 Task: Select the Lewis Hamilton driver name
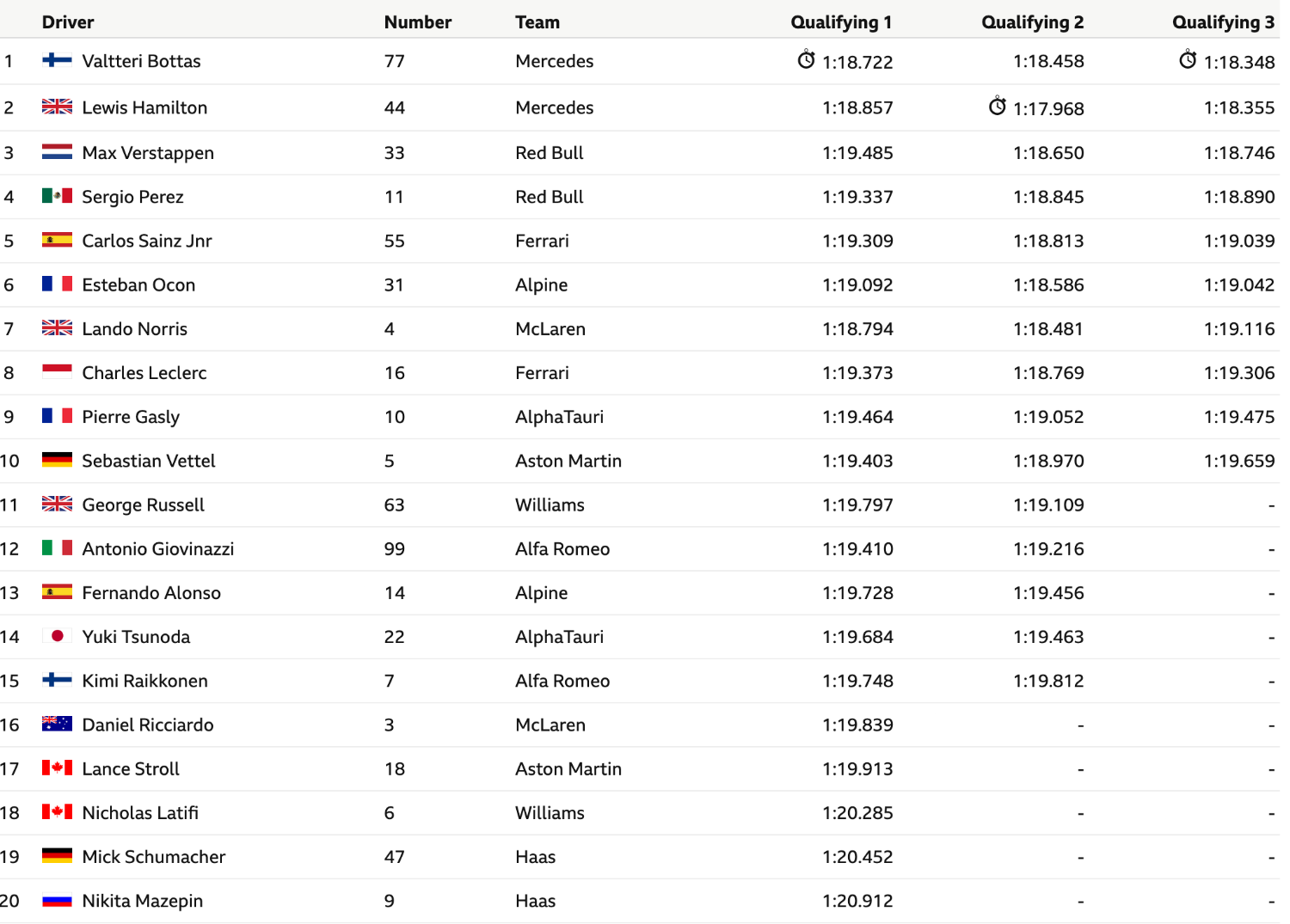pyautogui.click(x=144, y=107)
